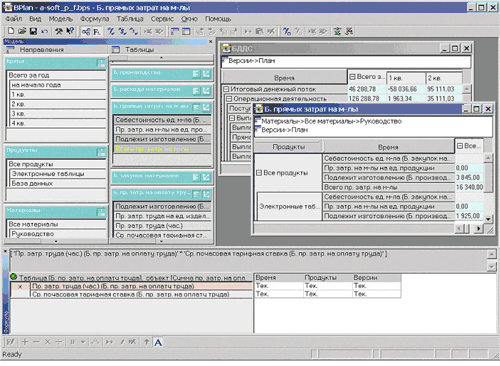This screenshot has height=366, width=500.
Task: Open the Сервис menu
Action: coord(162,19)
